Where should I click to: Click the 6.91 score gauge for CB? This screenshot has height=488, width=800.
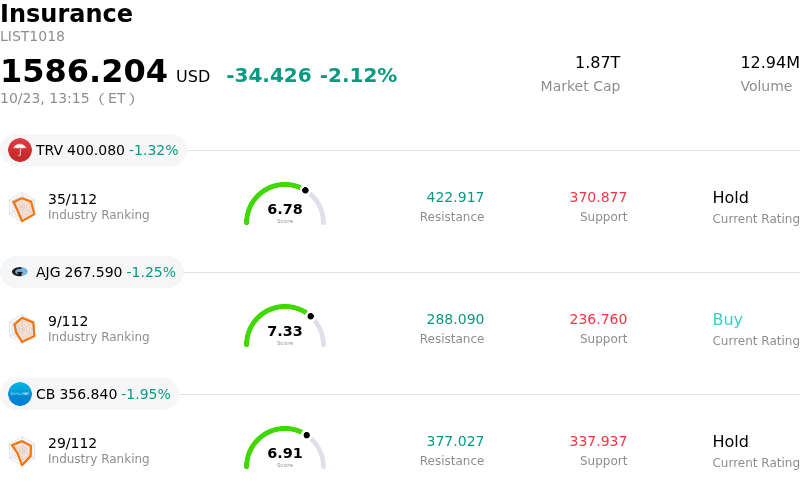click(x=285, y=448)
